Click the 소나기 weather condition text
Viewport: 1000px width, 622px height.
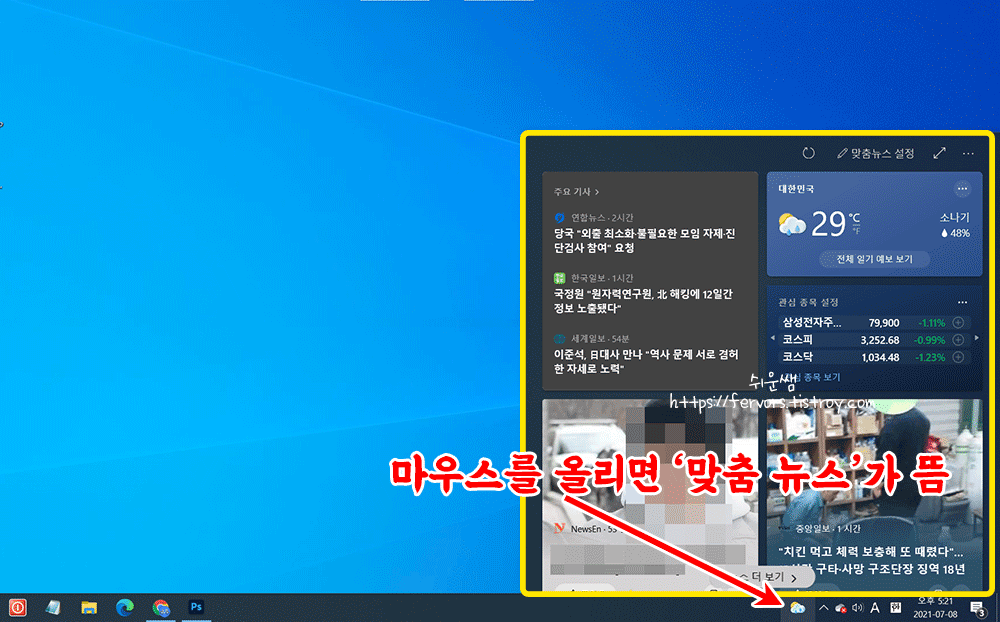click(955, 218)
